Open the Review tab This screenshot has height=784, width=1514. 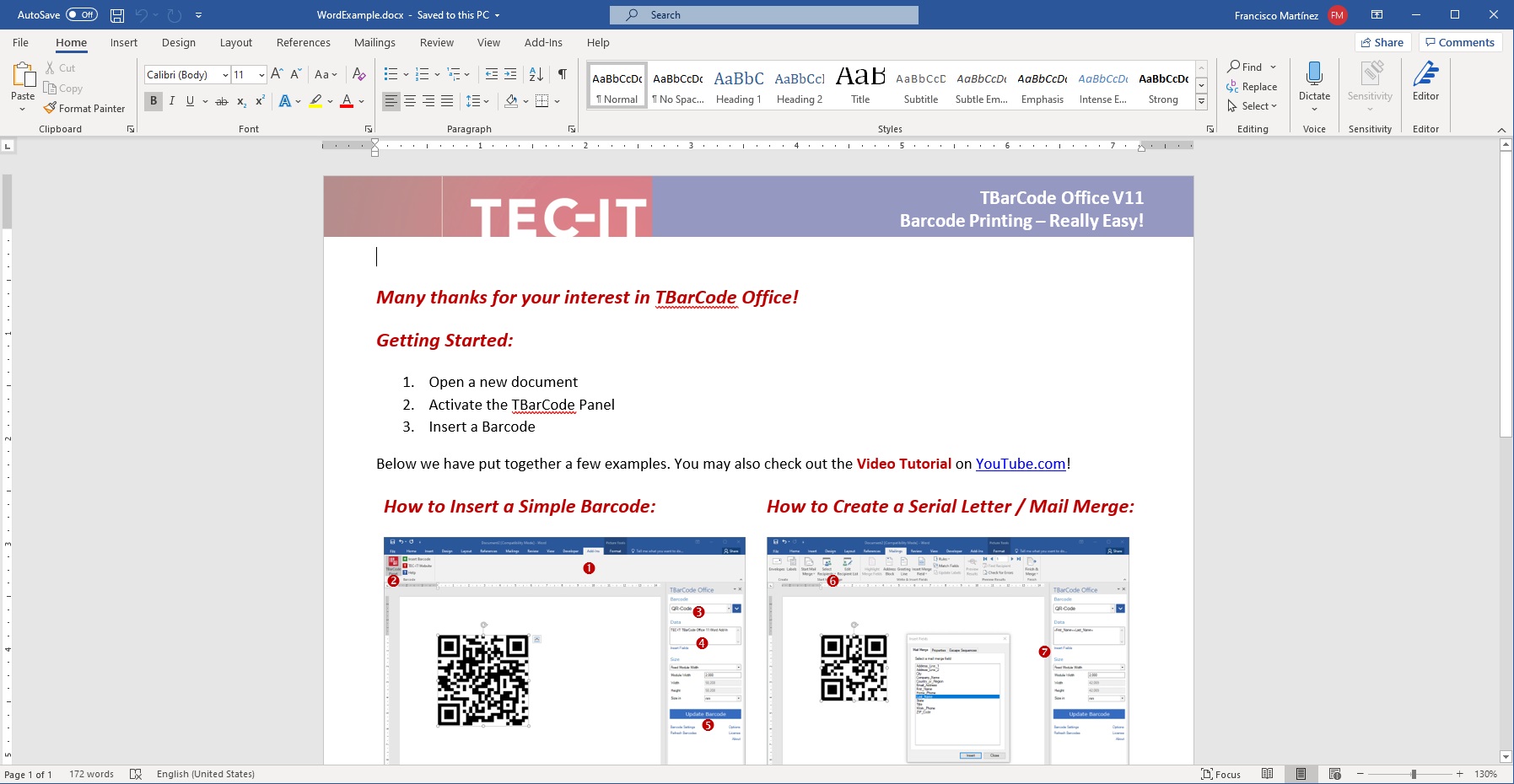pos(437,42)
